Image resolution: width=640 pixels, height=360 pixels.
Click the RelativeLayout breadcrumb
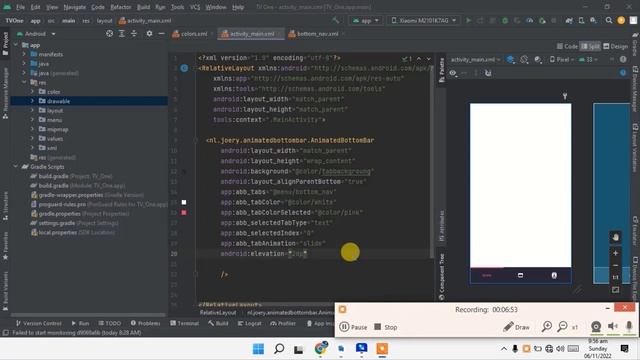coord(218,312)
